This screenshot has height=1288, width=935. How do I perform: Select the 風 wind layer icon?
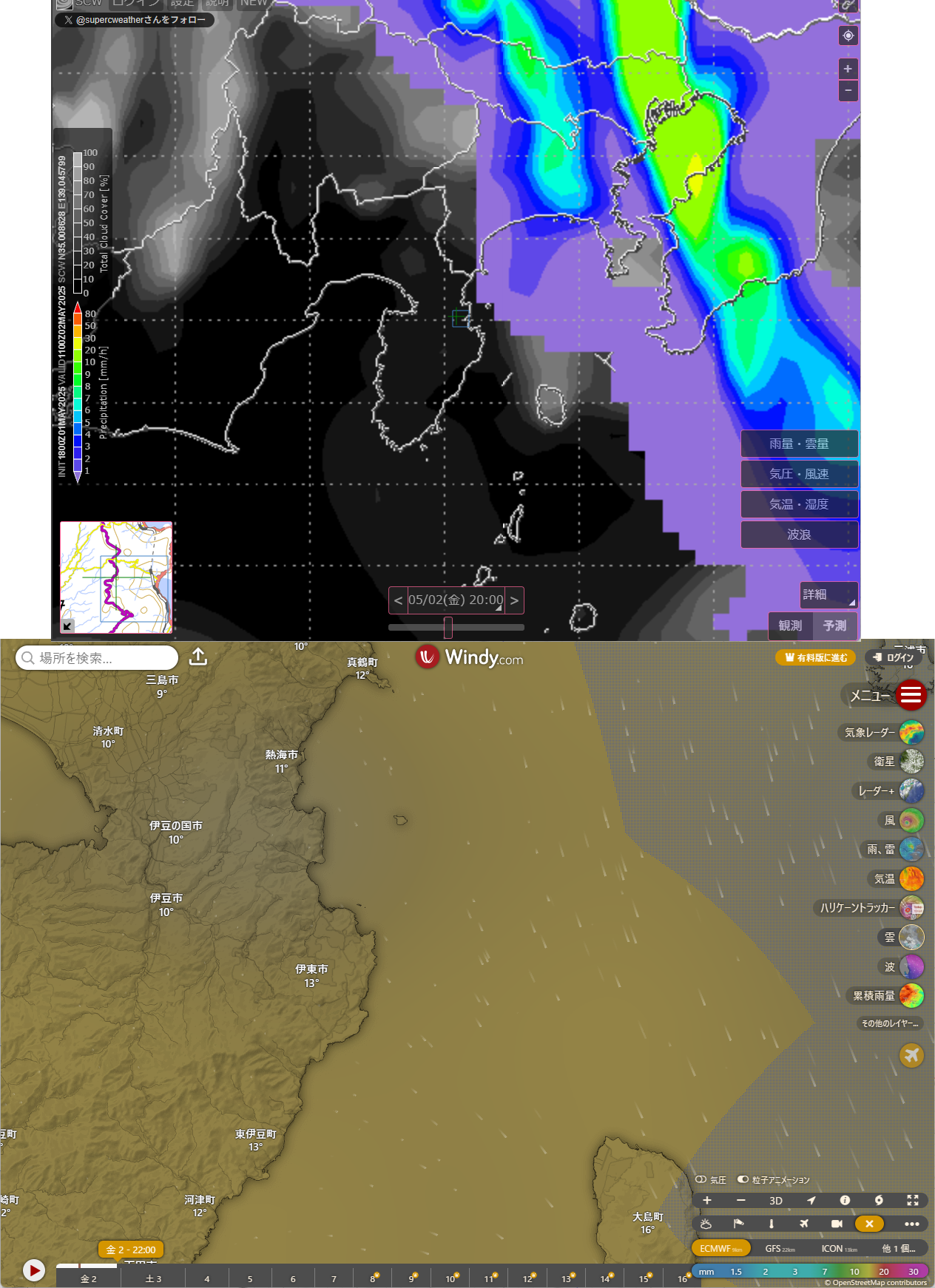point(911,820)
